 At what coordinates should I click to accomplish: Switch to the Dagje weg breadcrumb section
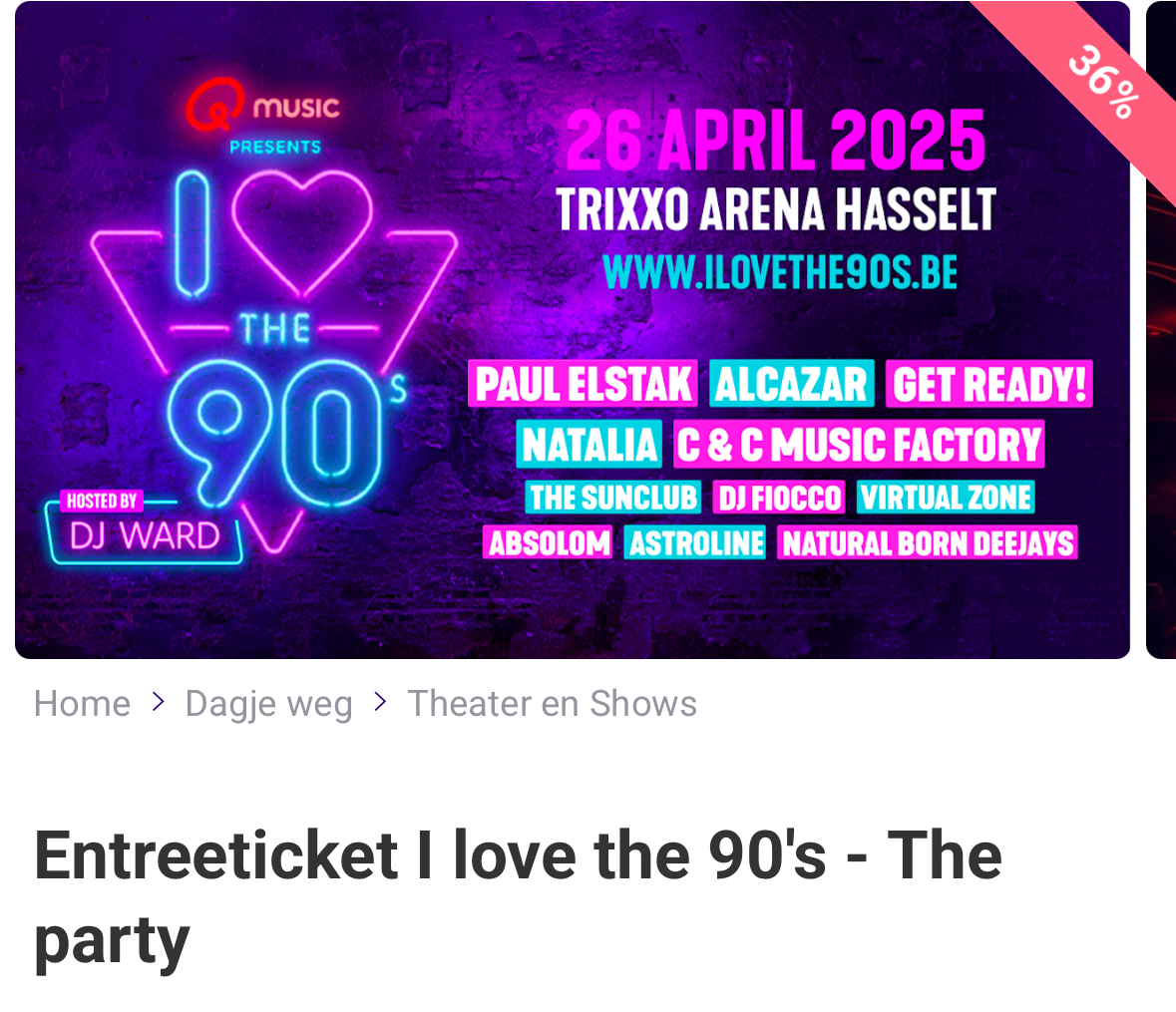[x=268, y=703]
